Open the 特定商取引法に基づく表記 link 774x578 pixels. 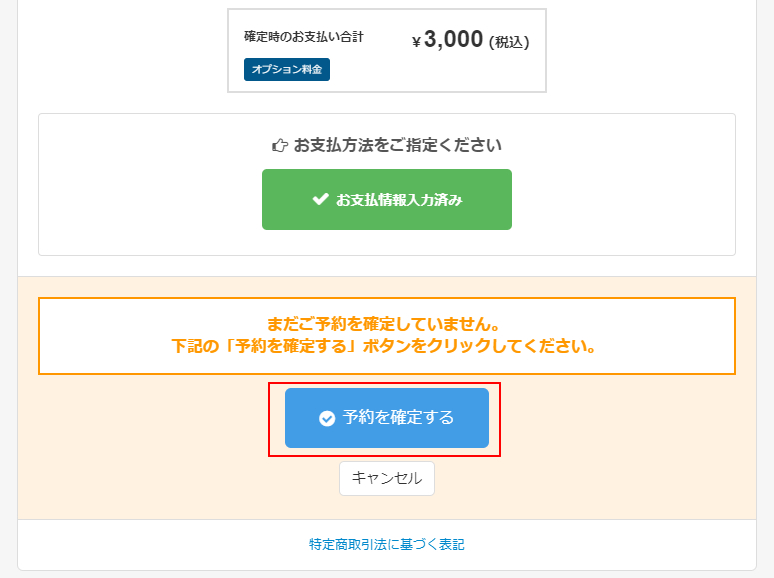click(386, 545)
